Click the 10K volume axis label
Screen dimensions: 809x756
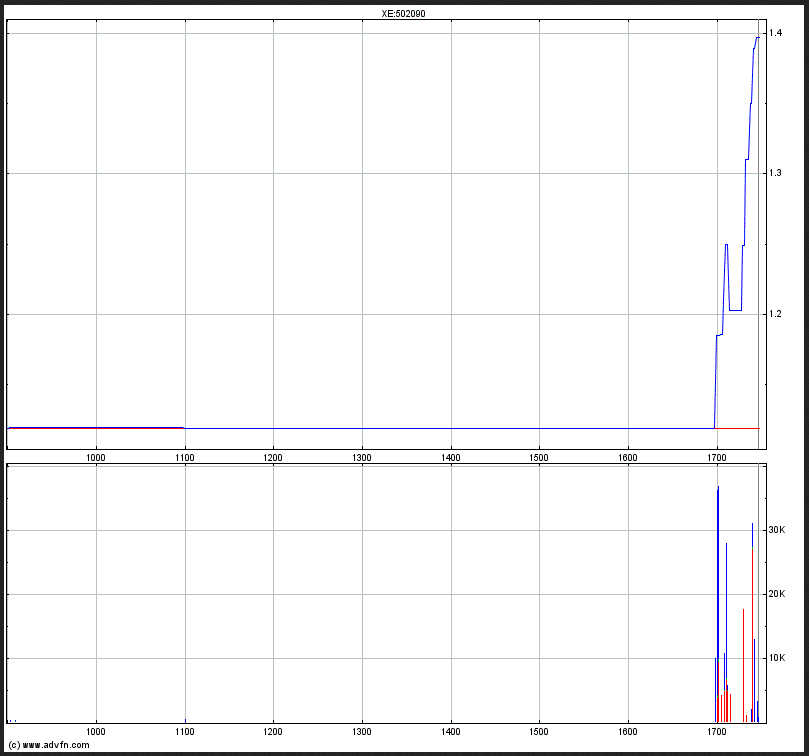[x=777, y=658]
